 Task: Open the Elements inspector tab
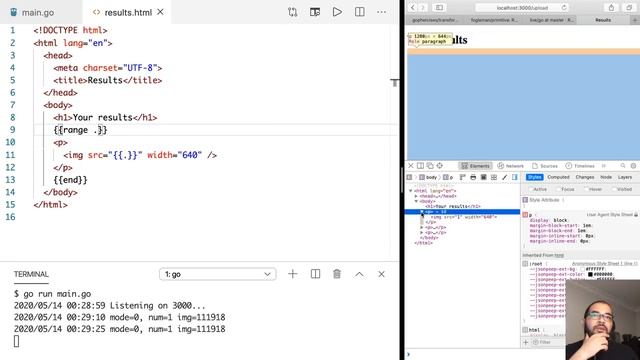coord(475,166)
